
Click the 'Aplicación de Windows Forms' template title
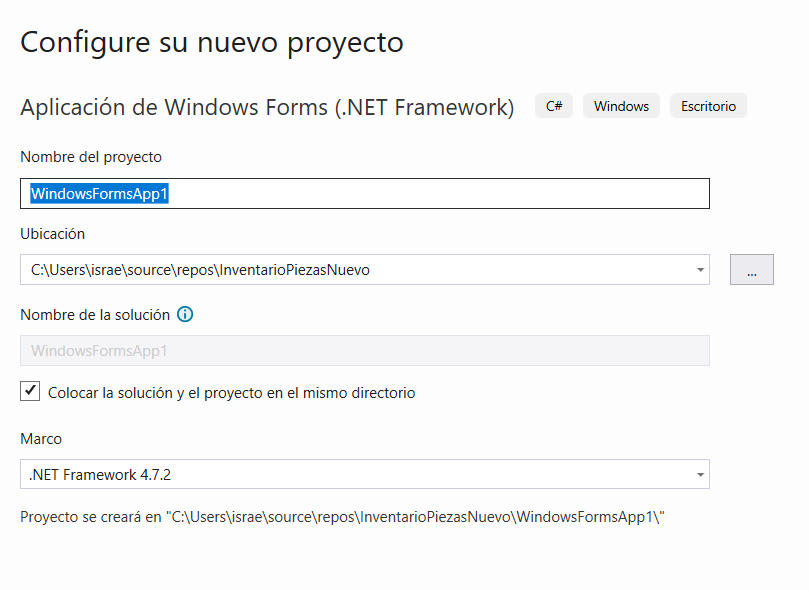pyautogui.click(x=267, y=107)
